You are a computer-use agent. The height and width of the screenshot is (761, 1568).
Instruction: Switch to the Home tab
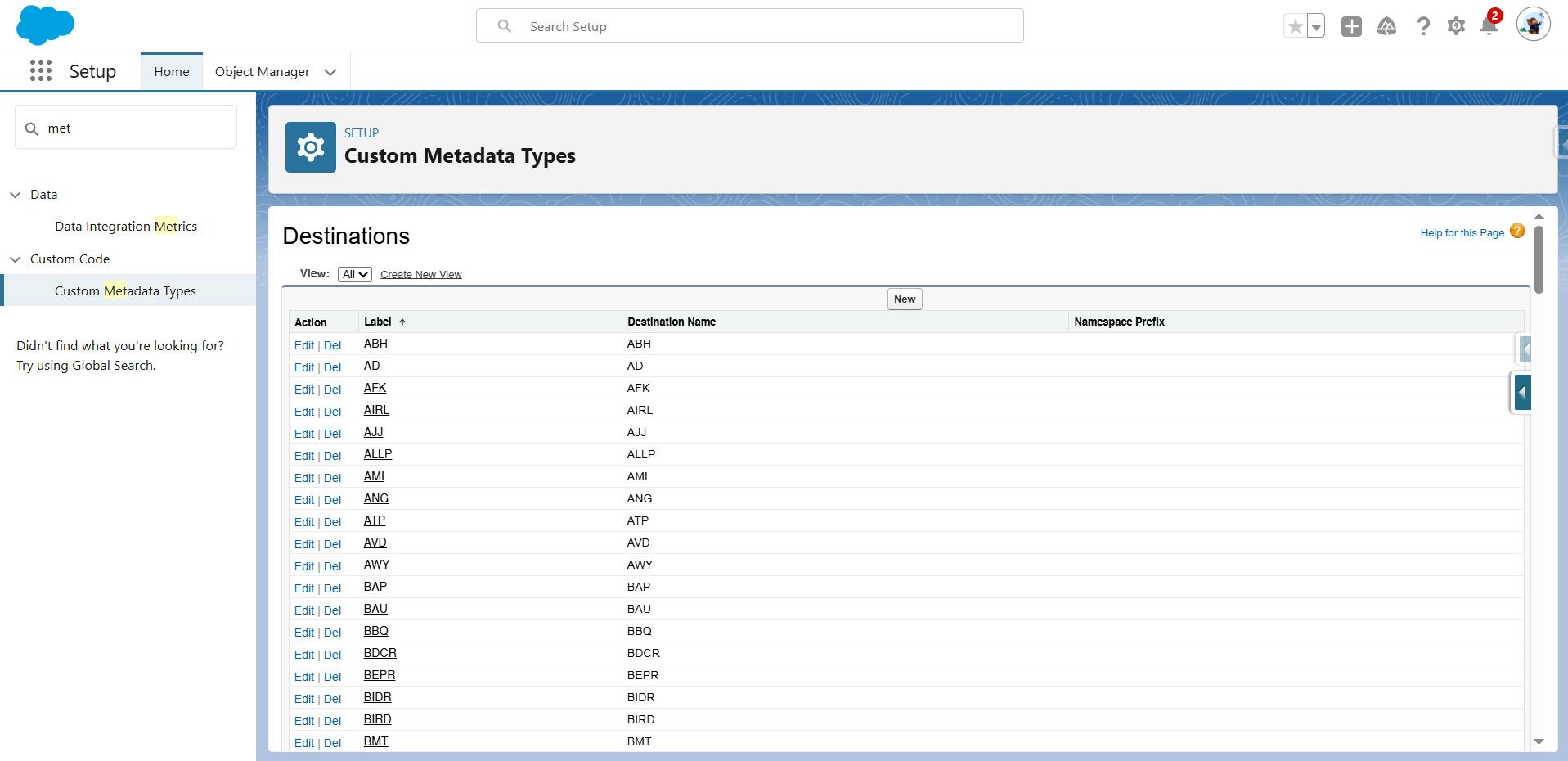pyautogui.click(x=172, y=72)
